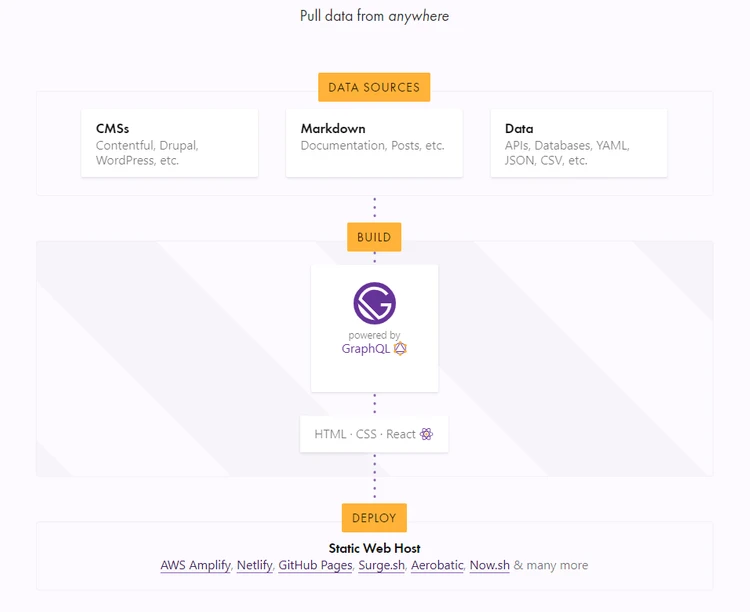
Task: Click the DATA SOURCES label
Action: point(374,87)
